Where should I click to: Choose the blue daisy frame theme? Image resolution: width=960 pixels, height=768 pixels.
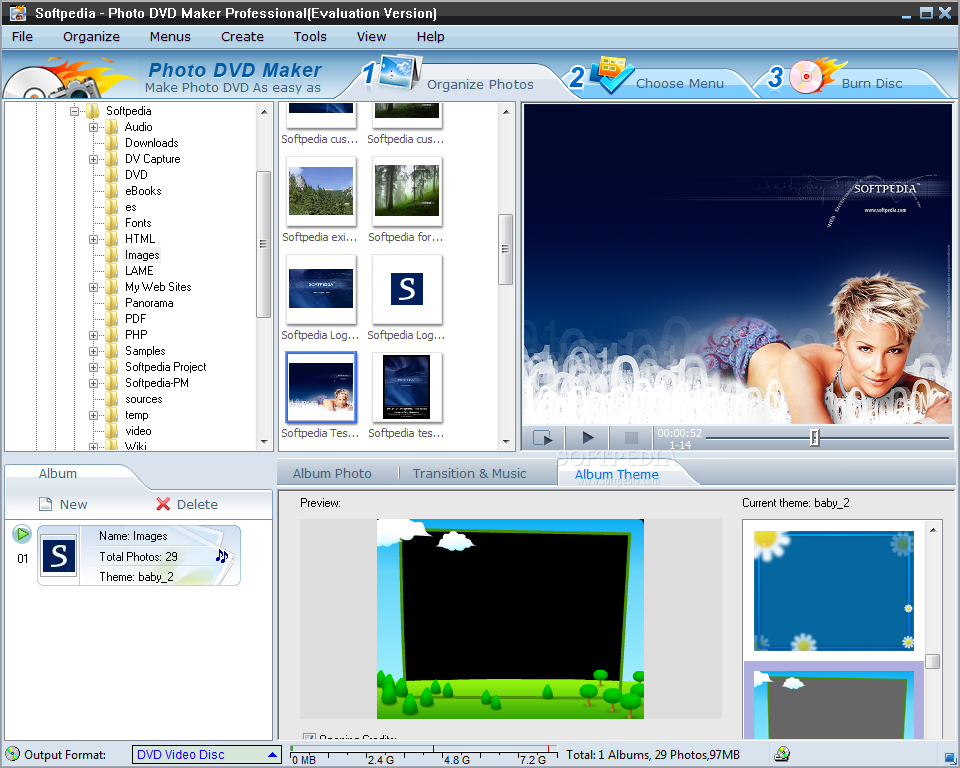[x=834, y=590]
